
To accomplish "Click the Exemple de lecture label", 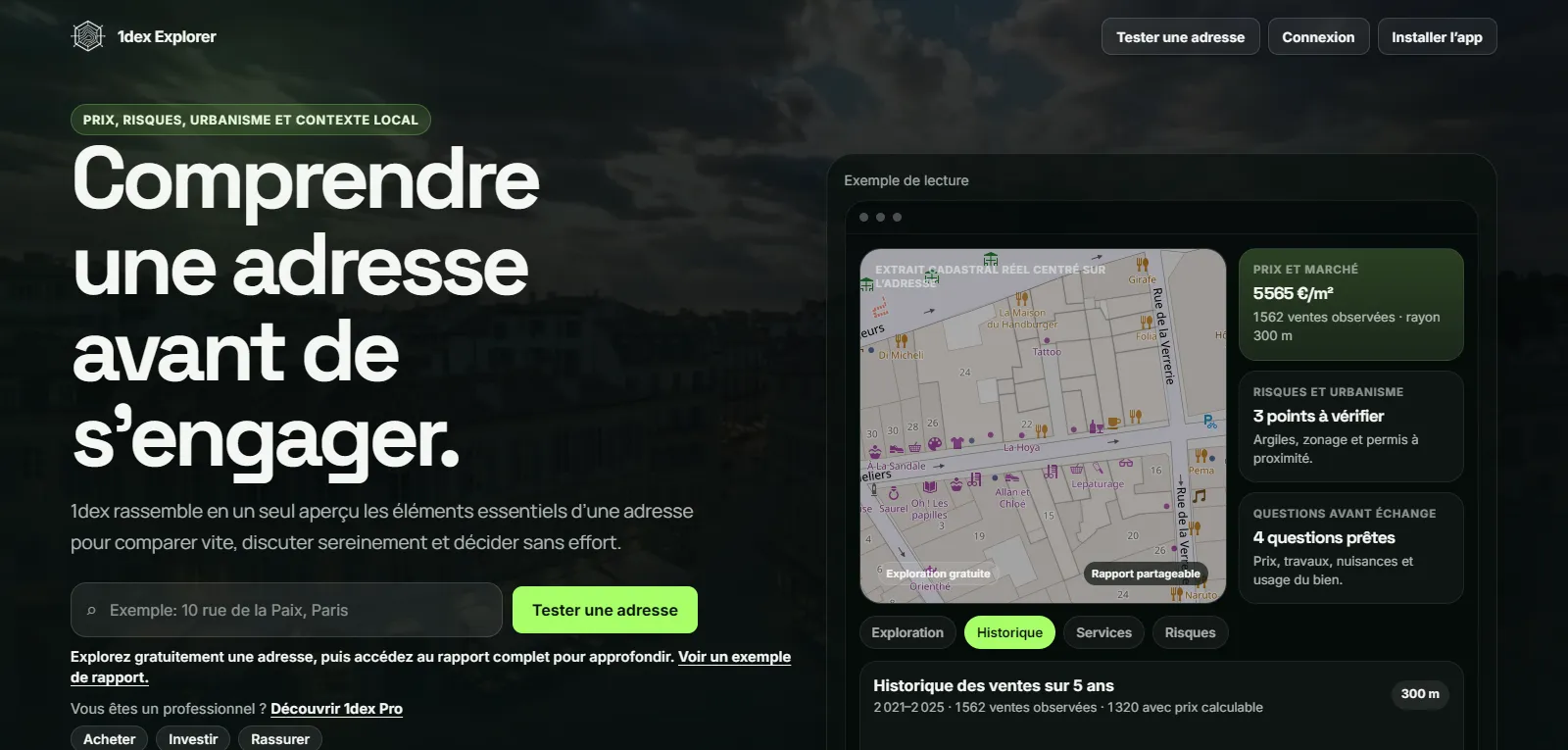I will pos(906,180).
